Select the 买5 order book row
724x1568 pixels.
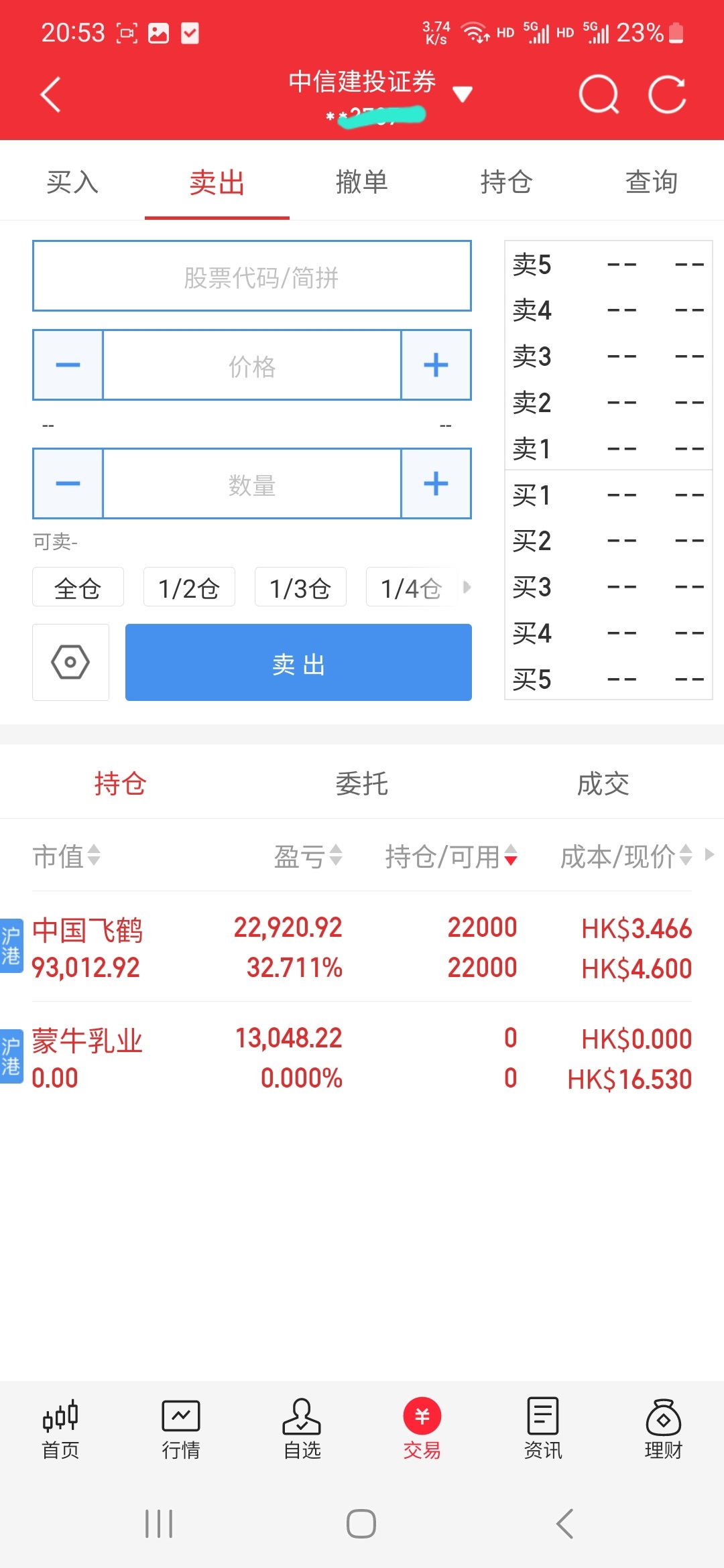(x=608, y=679)
